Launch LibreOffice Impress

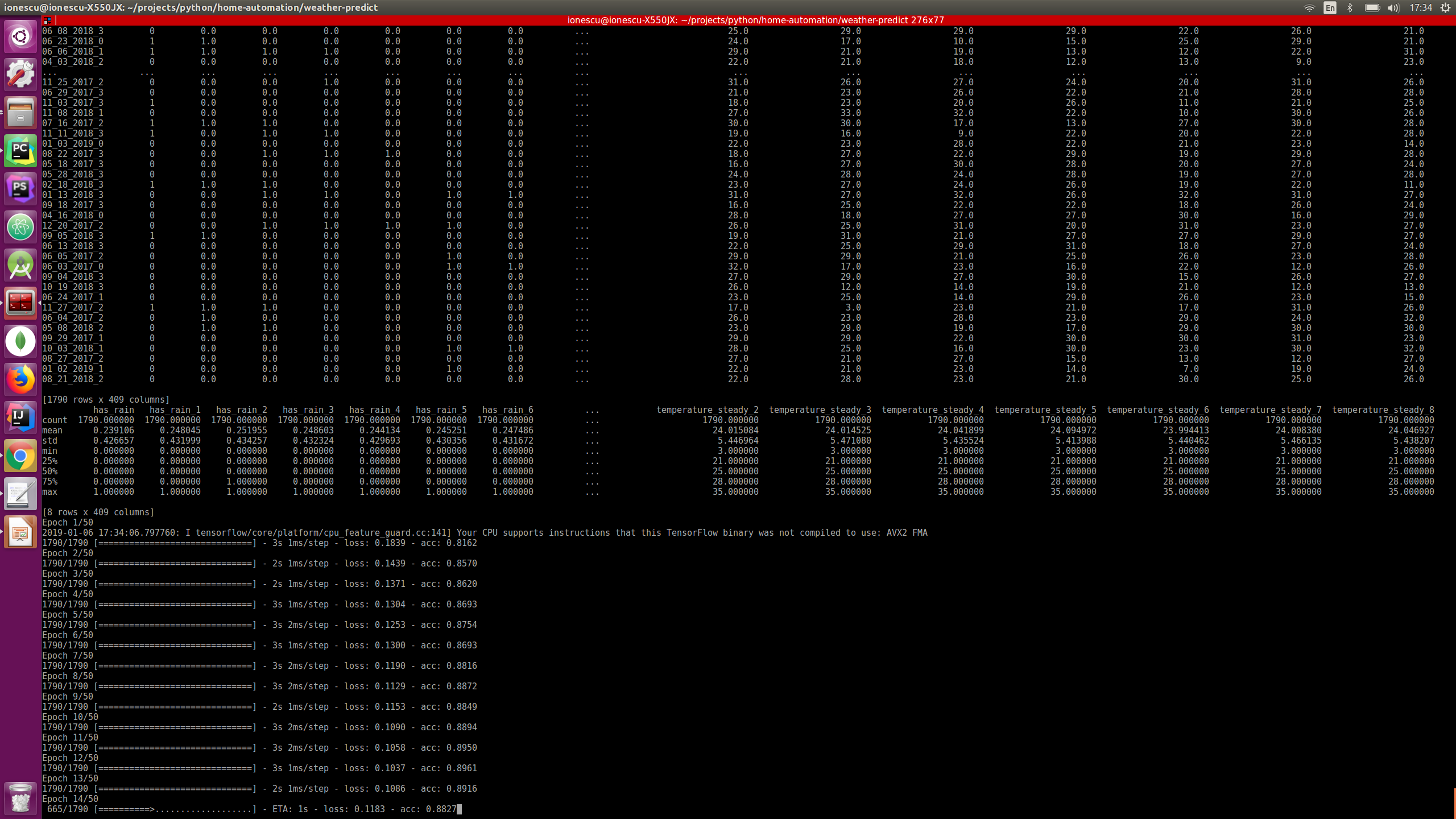(20, 532)
